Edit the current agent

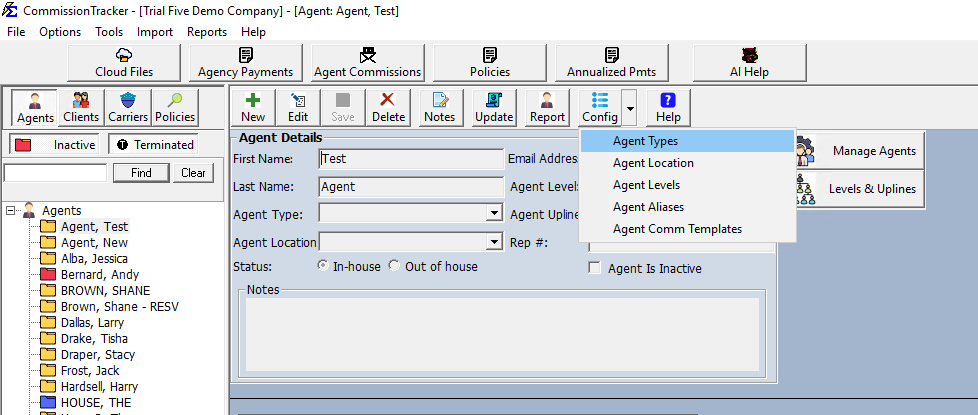pyautogui.click(x=298, y=107)
